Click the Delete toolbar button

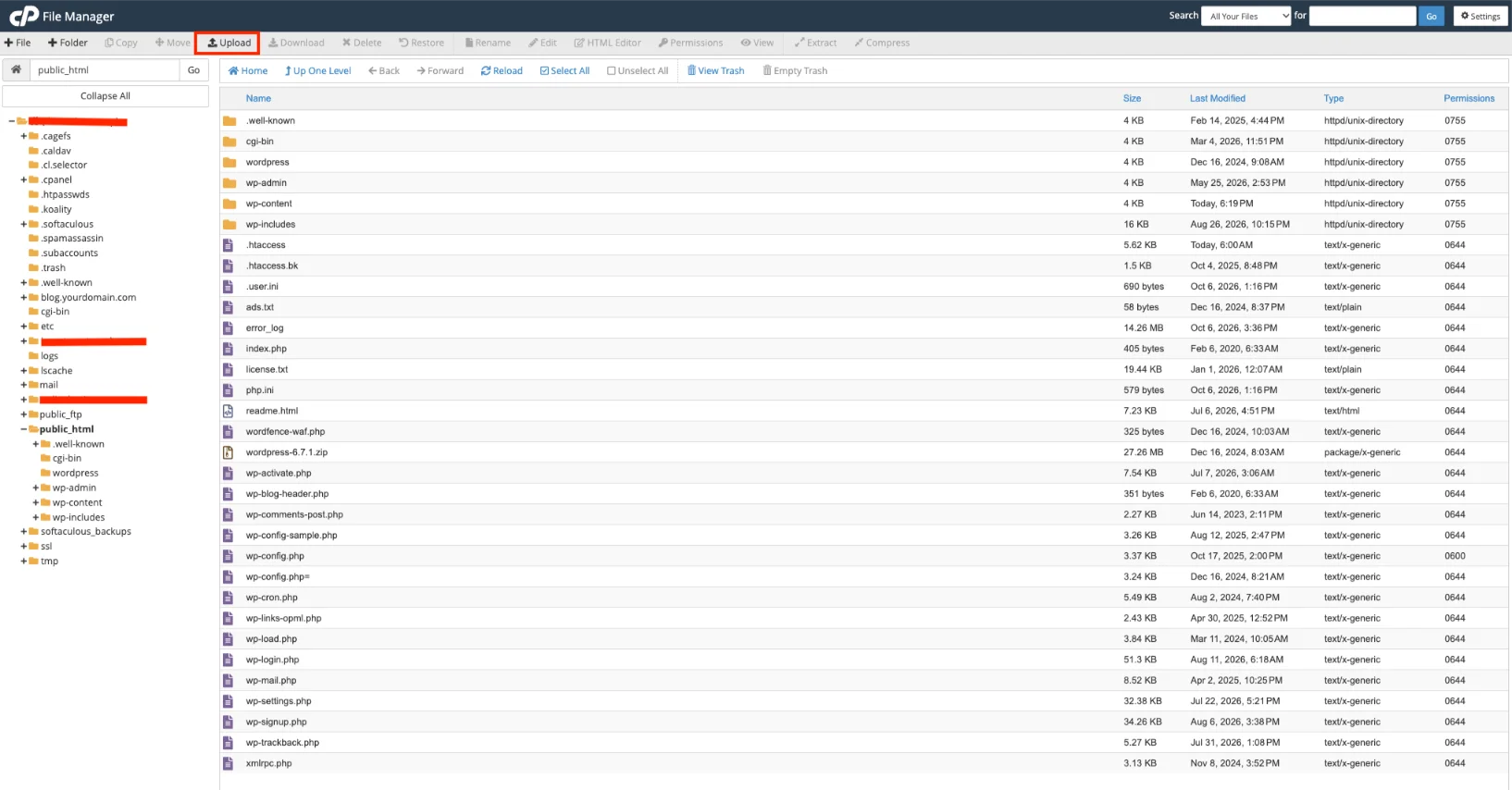[x=362, y=43]
